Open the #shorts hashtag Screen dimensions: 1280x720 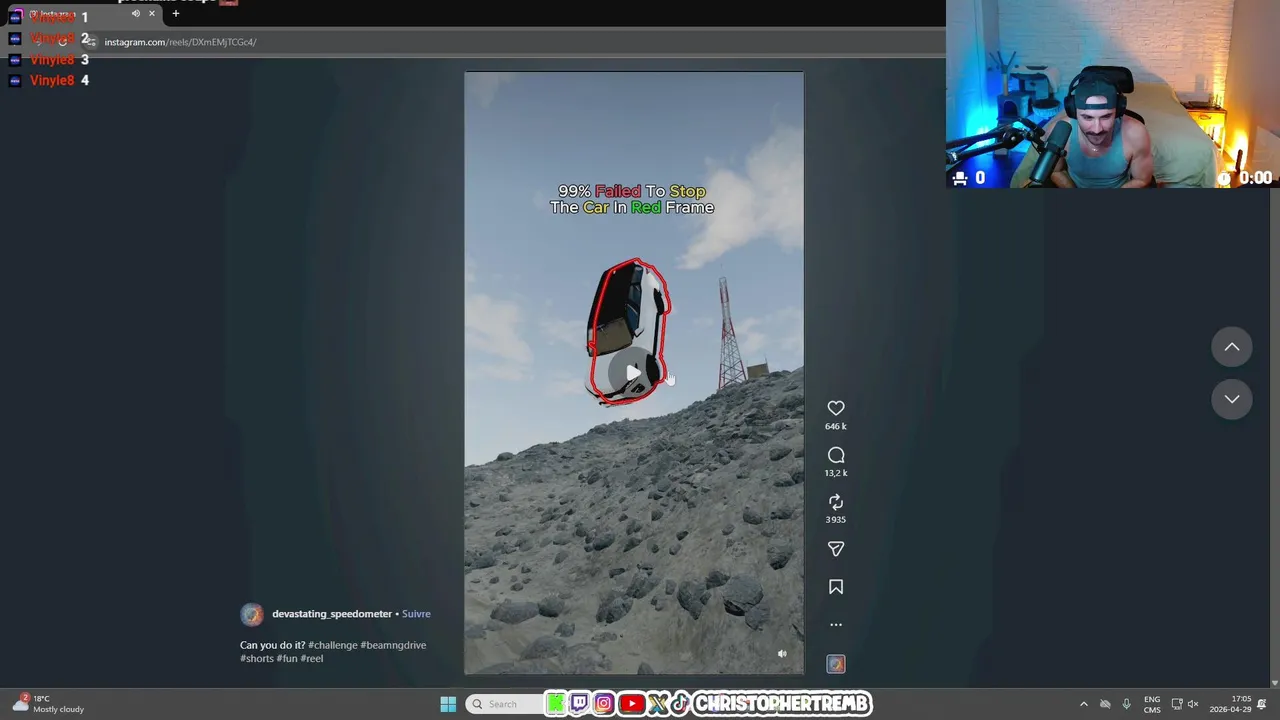click(257, 658)
